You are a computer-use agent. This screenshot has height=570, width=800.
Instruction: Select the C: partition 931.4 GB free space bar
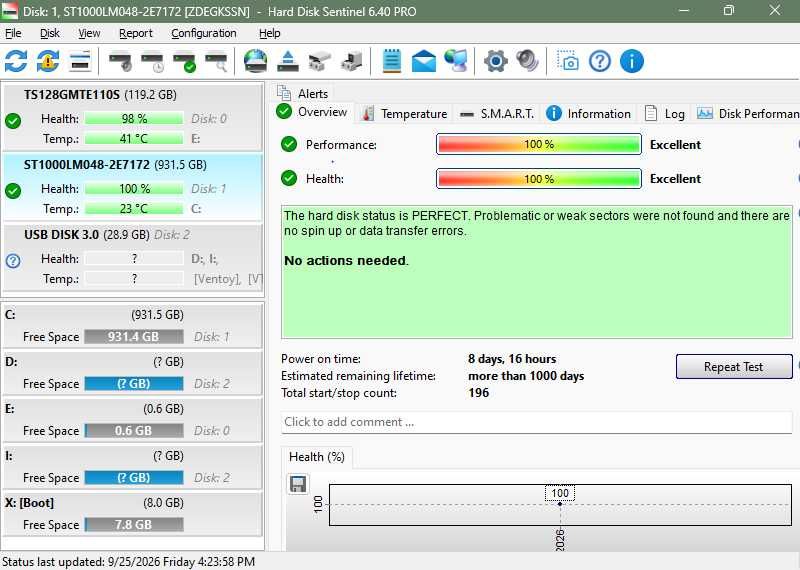click(134, 337)
